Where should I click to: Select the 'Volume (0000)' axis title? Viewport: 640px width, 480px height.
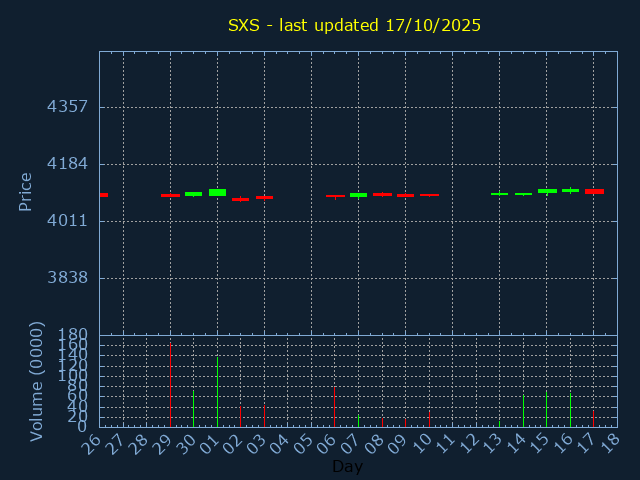37,381
